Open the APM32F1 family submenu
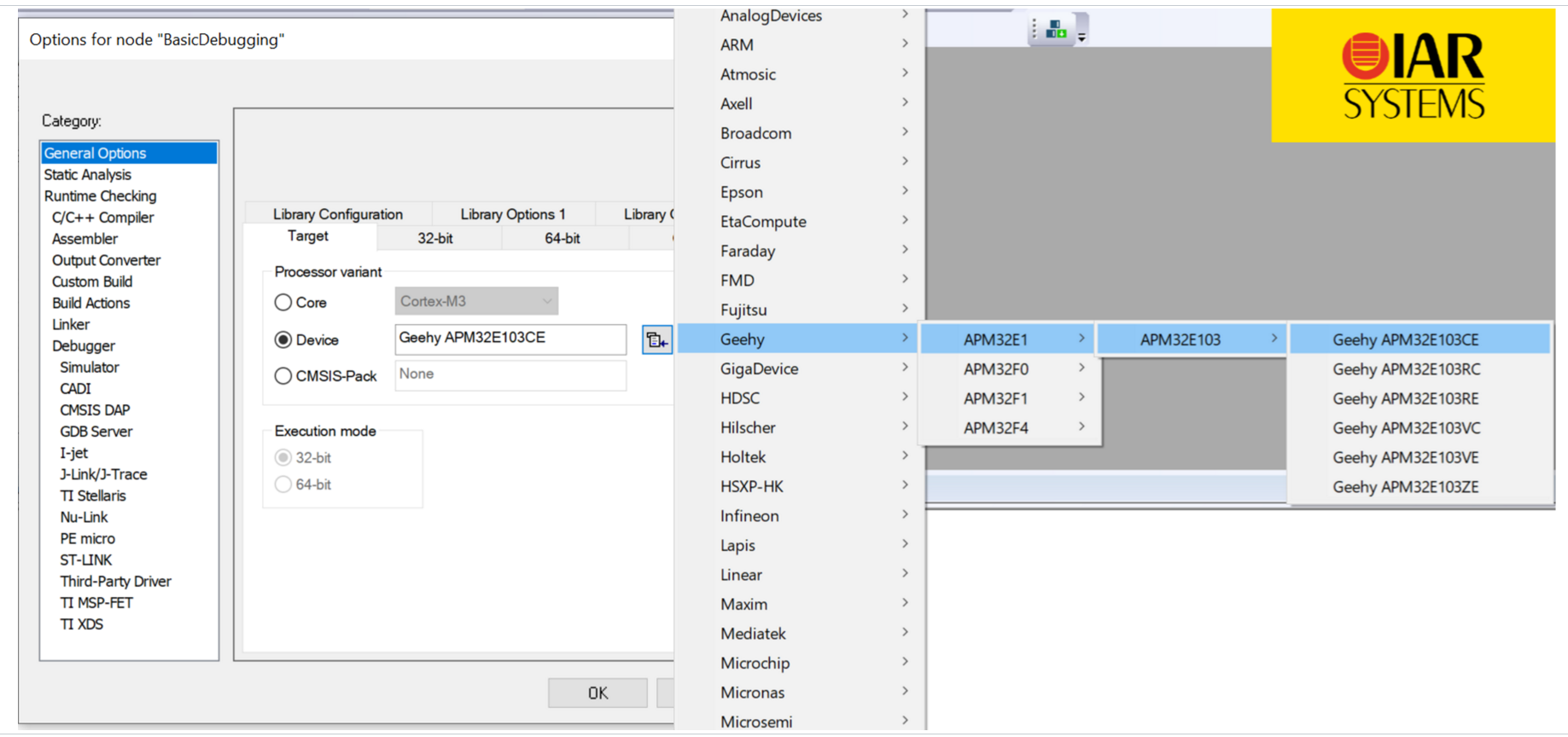Screen dimensions: 1568x737 (1010, 398)
